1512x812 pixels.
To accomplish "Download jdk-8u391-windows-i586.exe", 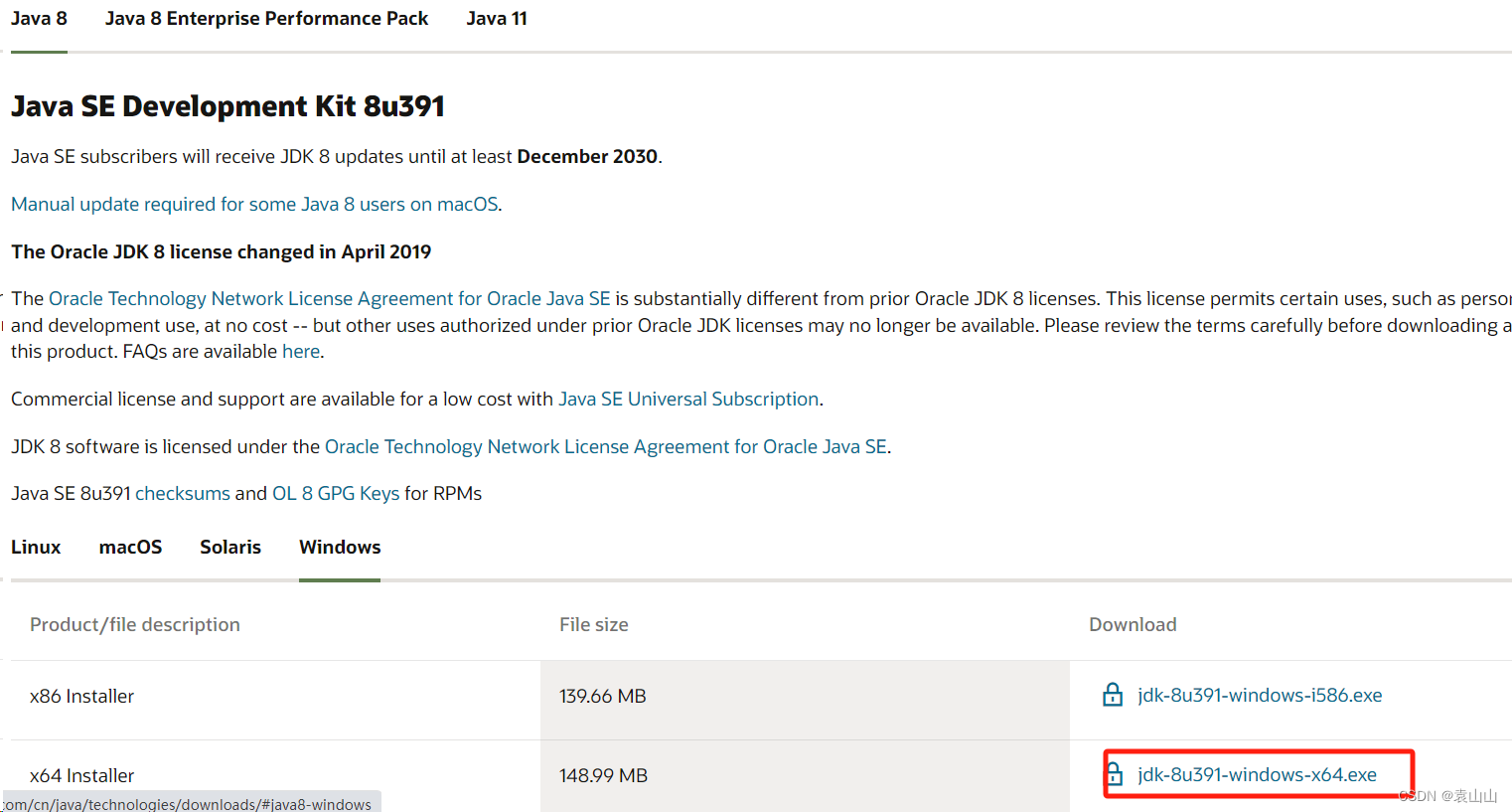I will point(1260,695).
